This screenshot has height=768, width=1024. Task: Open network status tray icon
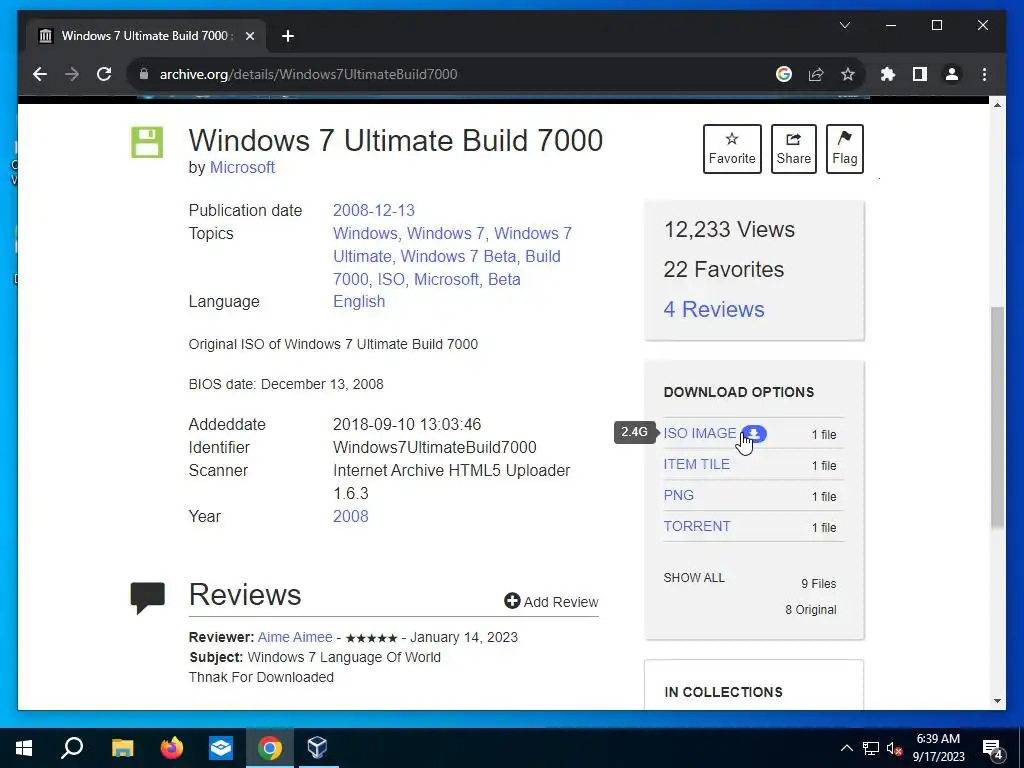coord(871,748)
